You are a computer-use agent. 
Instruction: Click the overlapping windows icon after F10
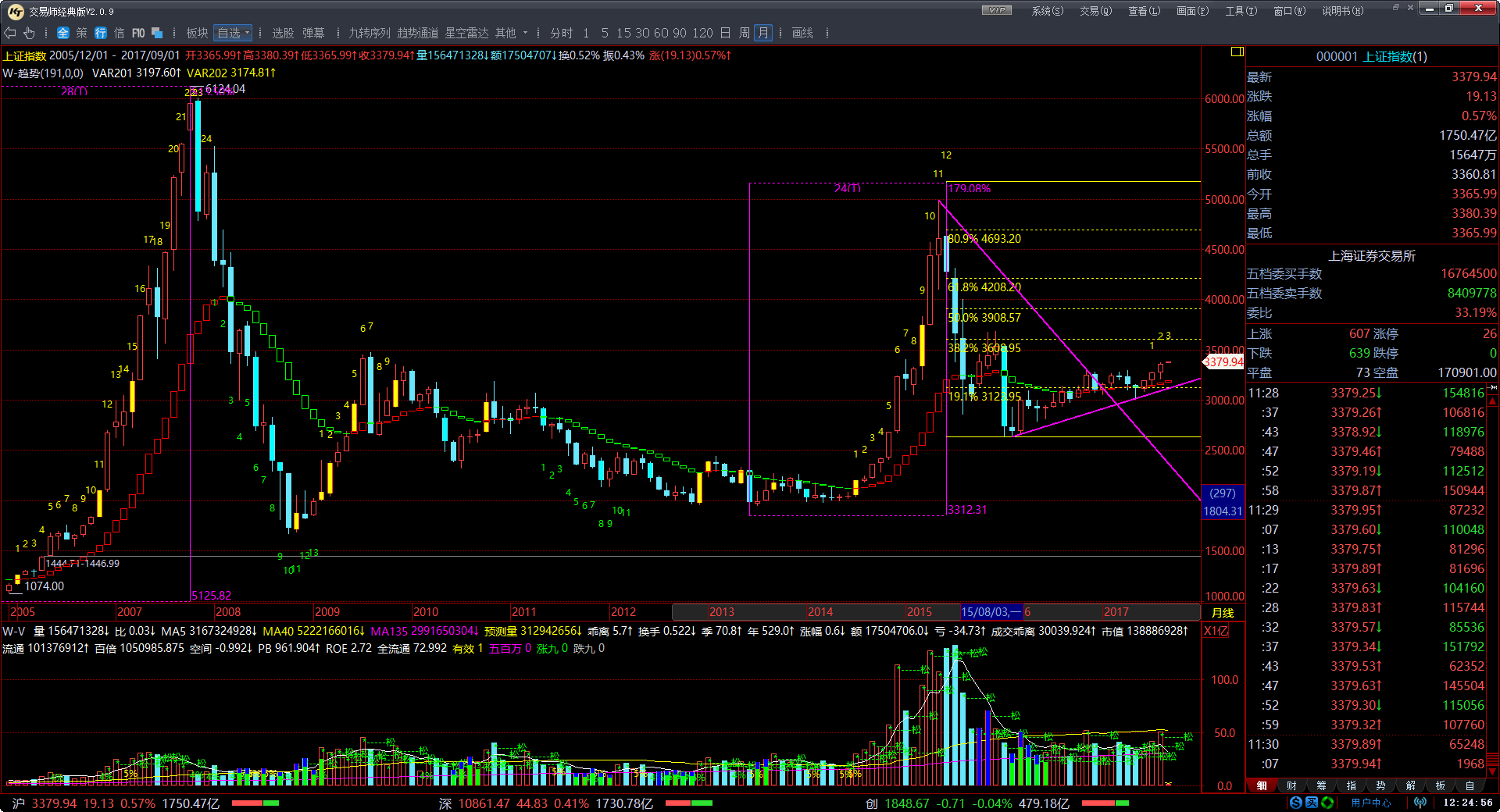pos(157,33)
